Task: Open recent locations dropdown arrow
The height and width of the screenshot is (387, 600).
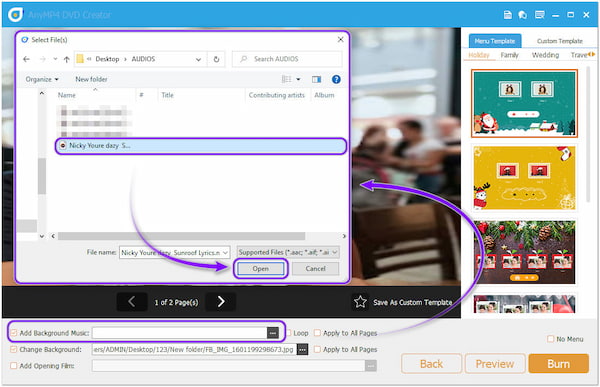Action: [55, 59]
